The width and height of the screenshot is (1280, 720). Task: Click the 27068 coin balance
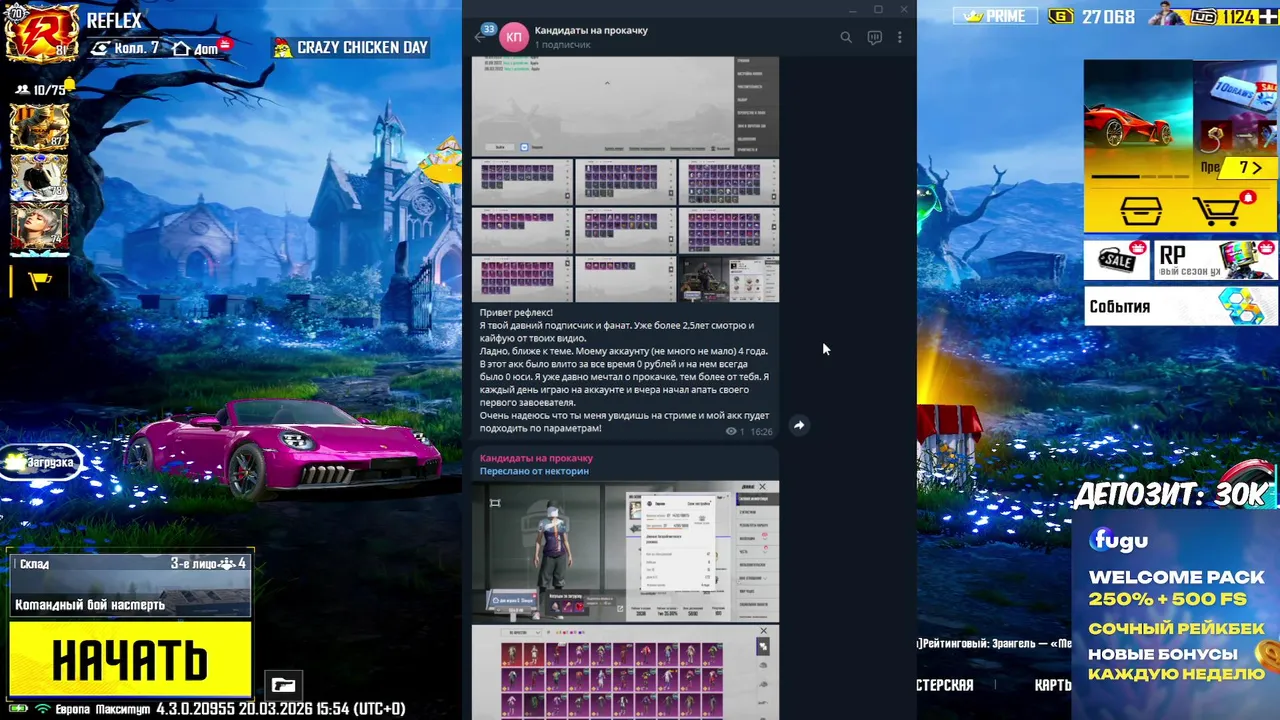pyautogui.click(x=1108, y=16)
